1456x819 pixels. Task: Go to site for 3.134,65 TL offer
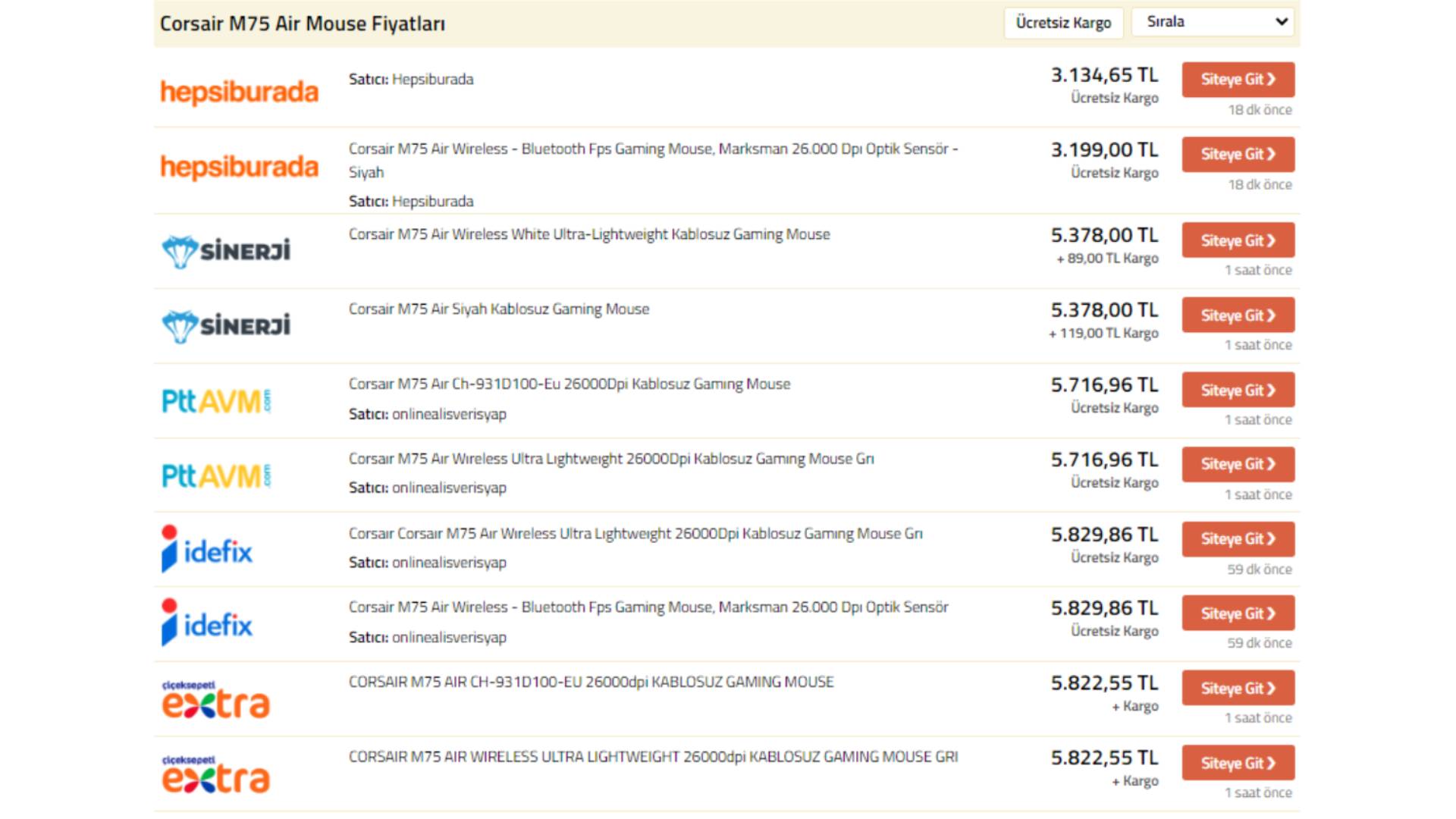pos(1238,80)
